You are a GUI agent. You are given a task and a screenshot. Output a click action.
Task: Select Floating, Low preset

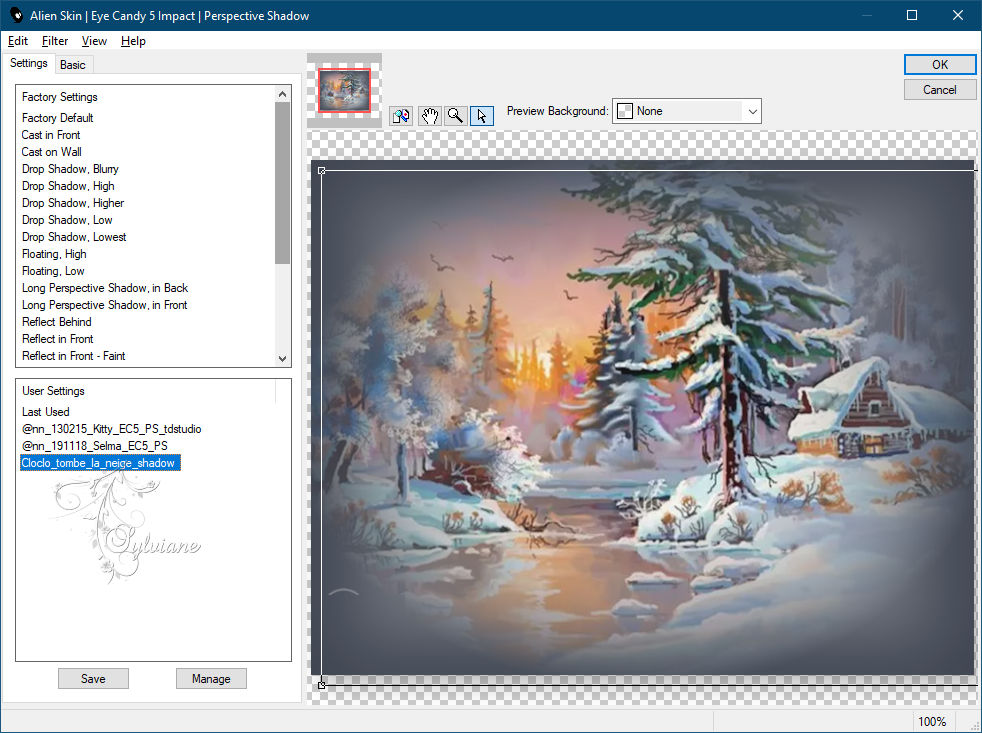(x=53, y=271)
